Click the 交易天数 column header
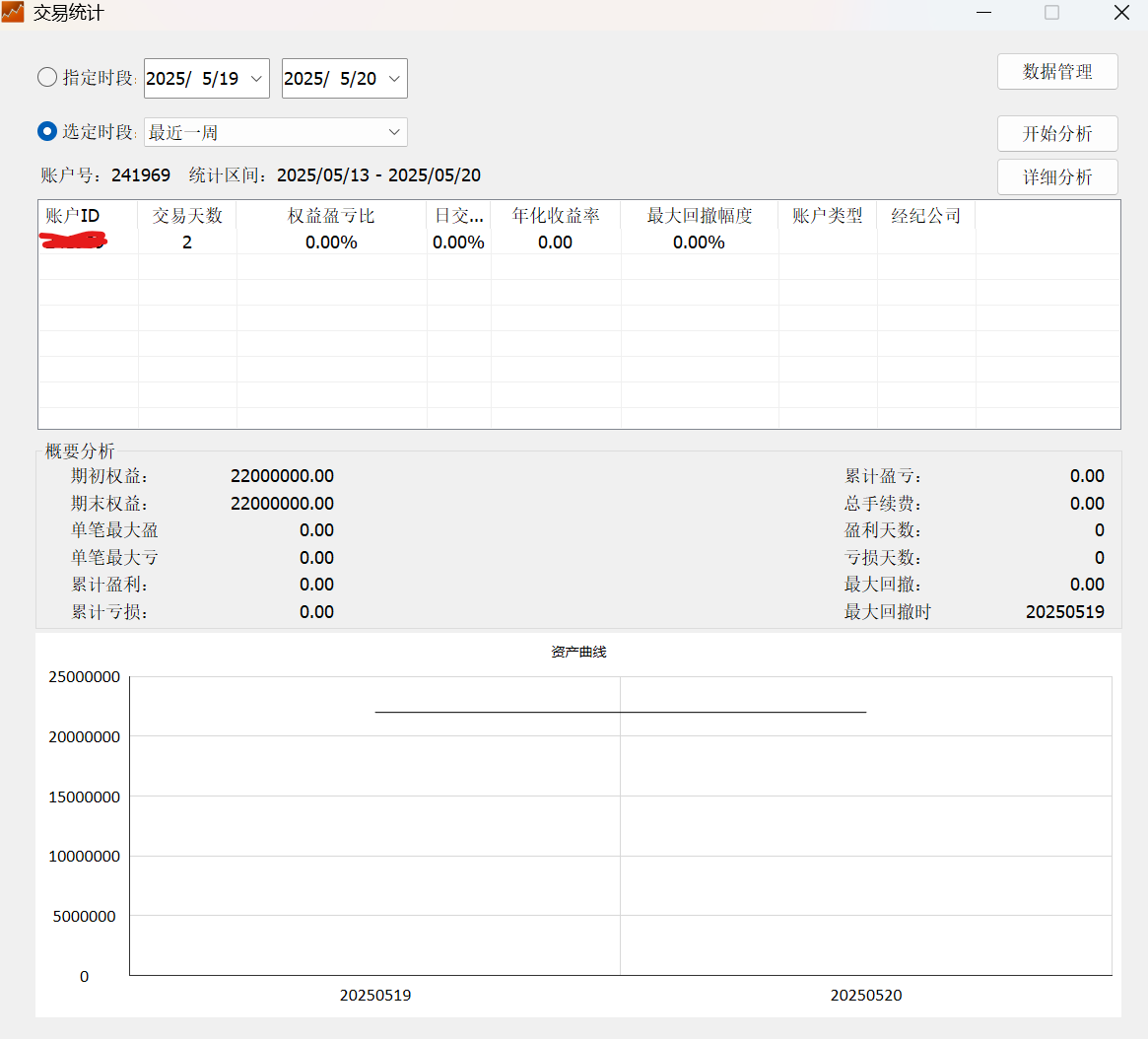Viewport: 1148px width, 1039px height. (x=187, y=216)
